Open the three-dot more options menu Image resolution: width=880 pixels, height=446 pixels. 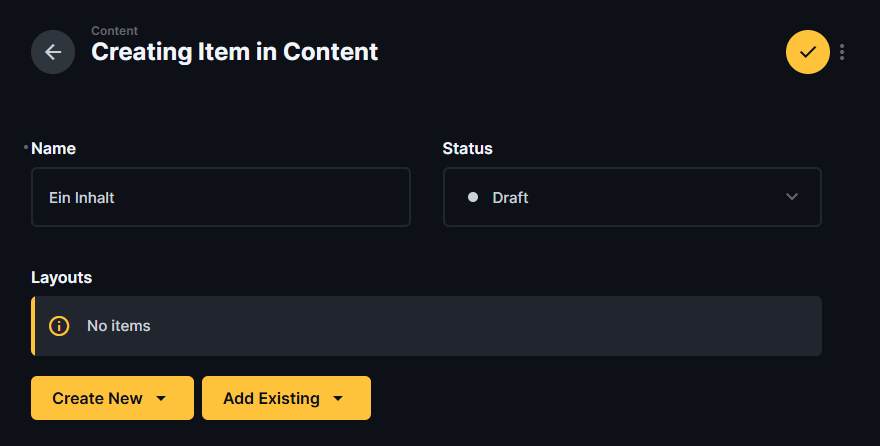842,52
